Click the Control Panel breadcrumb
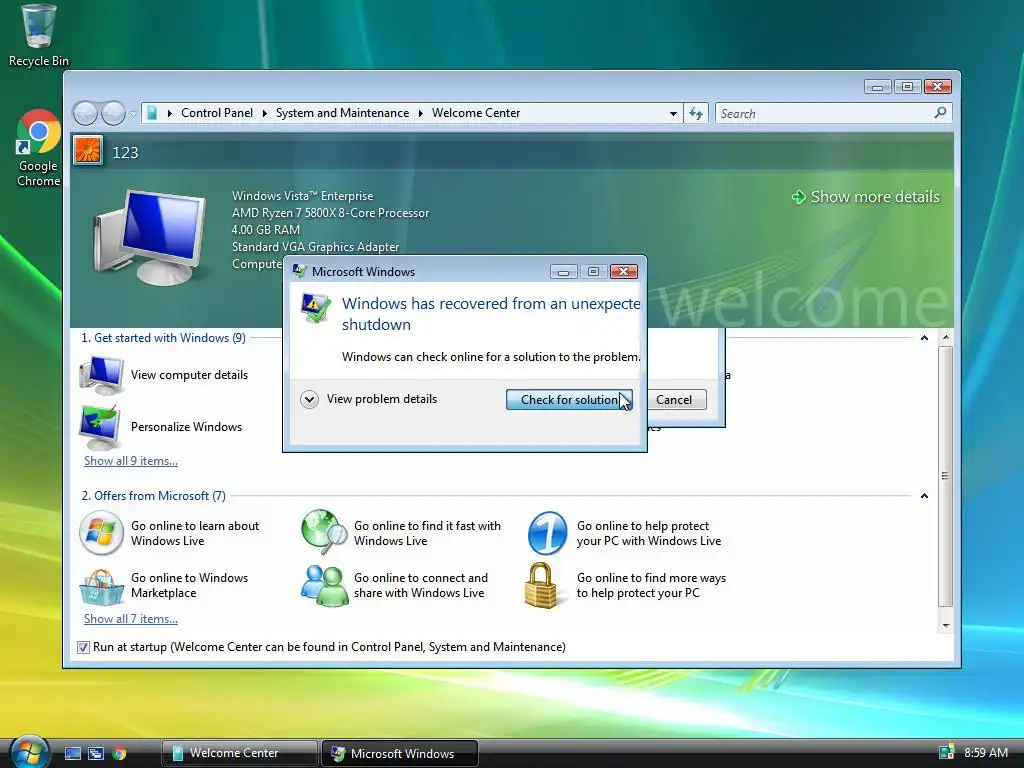Image resolution: width=1024 pixels, height=768 pixels. click(217, 113)
